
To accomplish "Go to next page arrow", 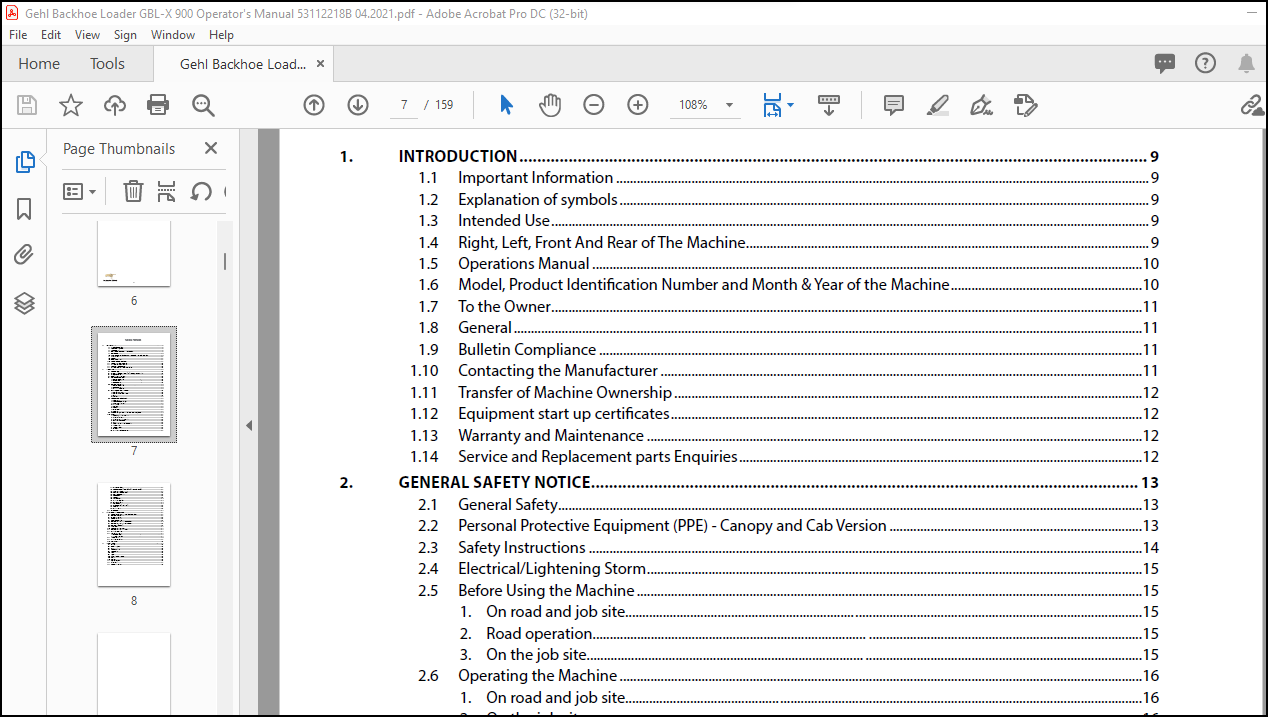I will pyautogui.click(x=358, y=105).
